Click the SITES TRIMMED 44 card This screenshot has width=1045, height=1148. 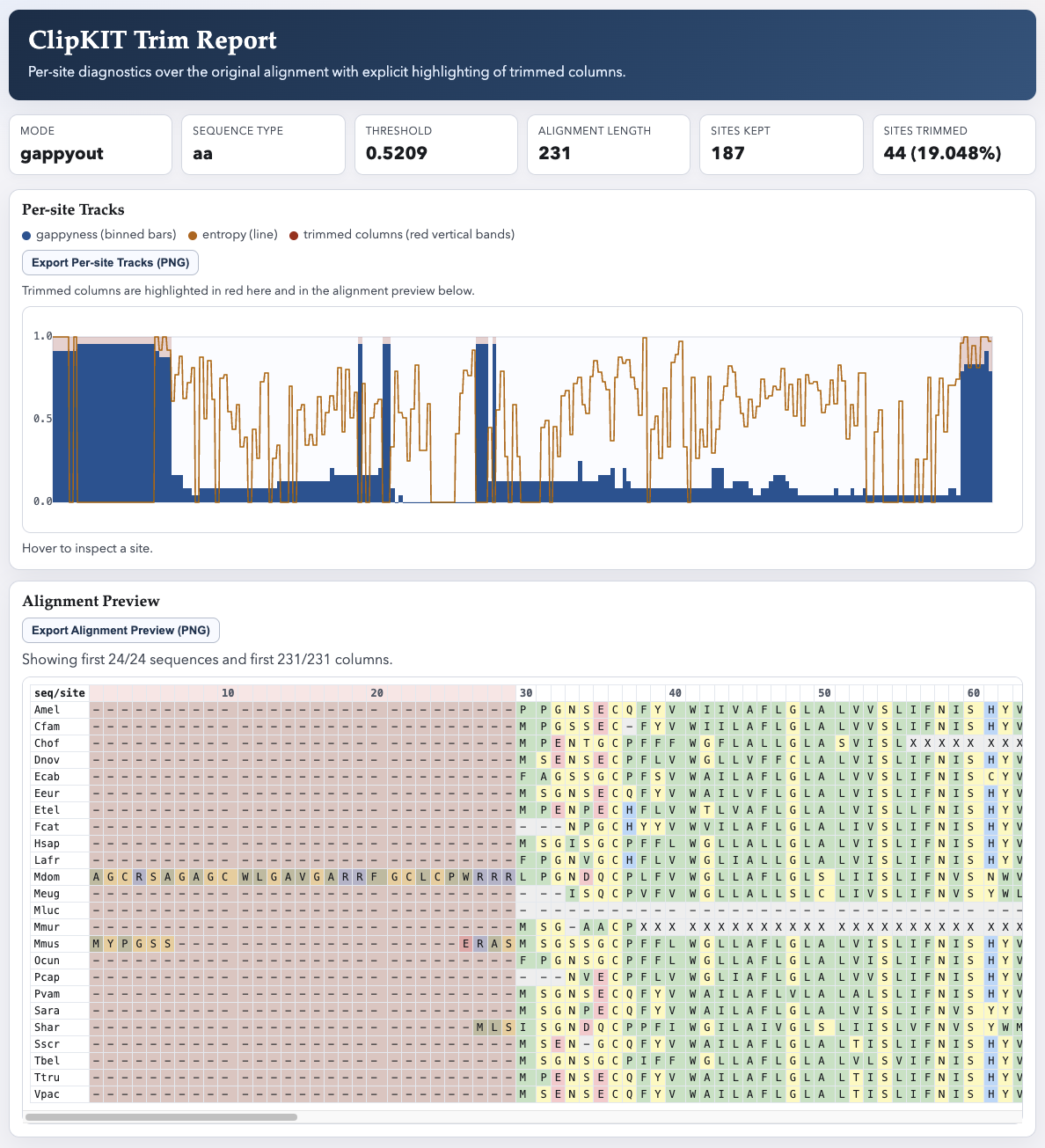tap(953, 144)
